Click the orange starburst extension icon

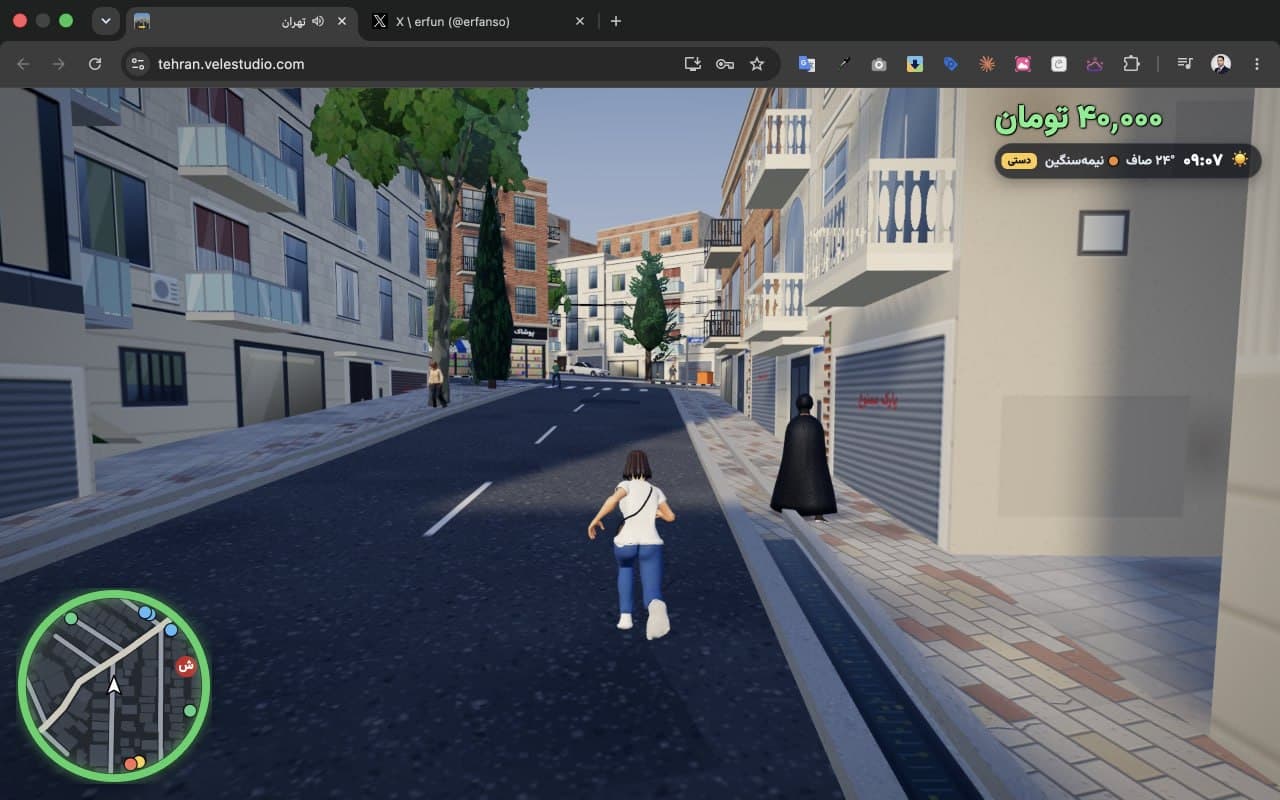(x=987, y=64)
